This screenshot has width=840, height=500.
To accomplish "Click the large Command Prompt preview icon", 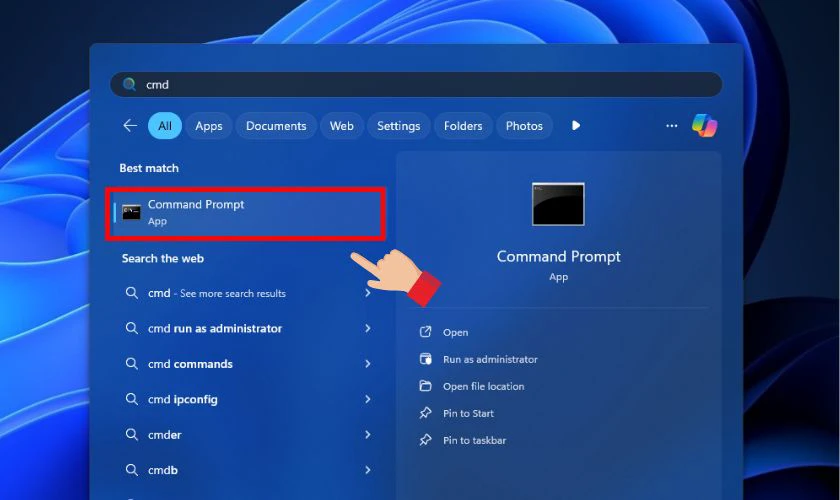I will pyautogui.click(x=558, y=204).
